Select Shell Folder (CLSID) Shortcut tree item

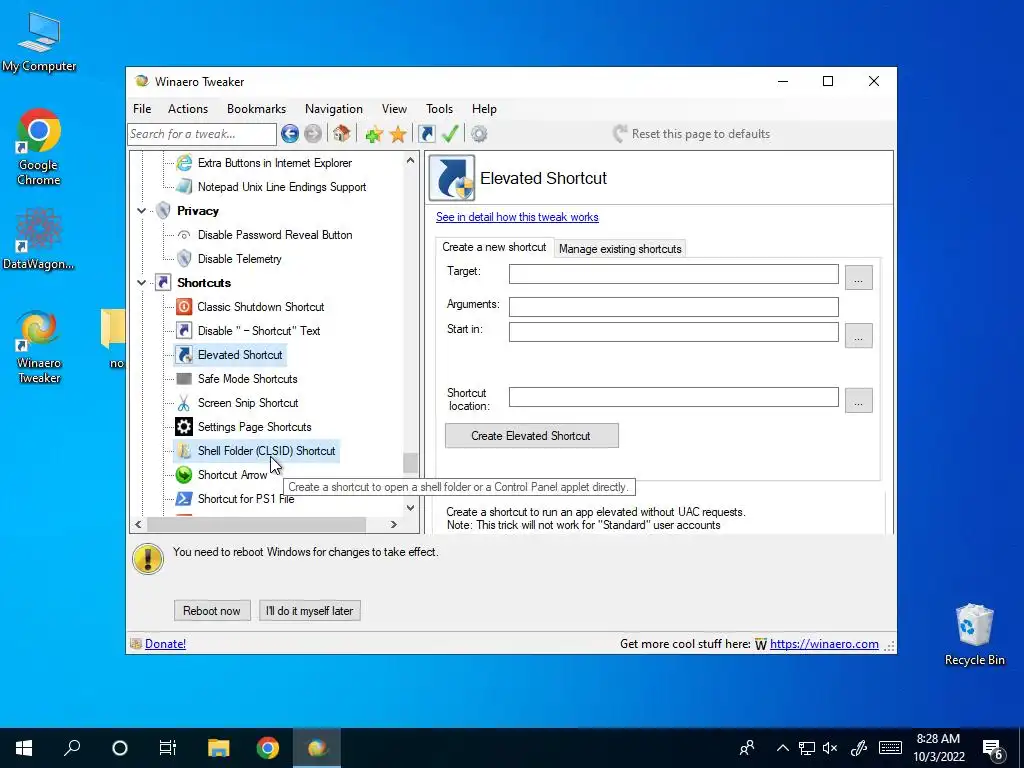click(x=266, y=451)
